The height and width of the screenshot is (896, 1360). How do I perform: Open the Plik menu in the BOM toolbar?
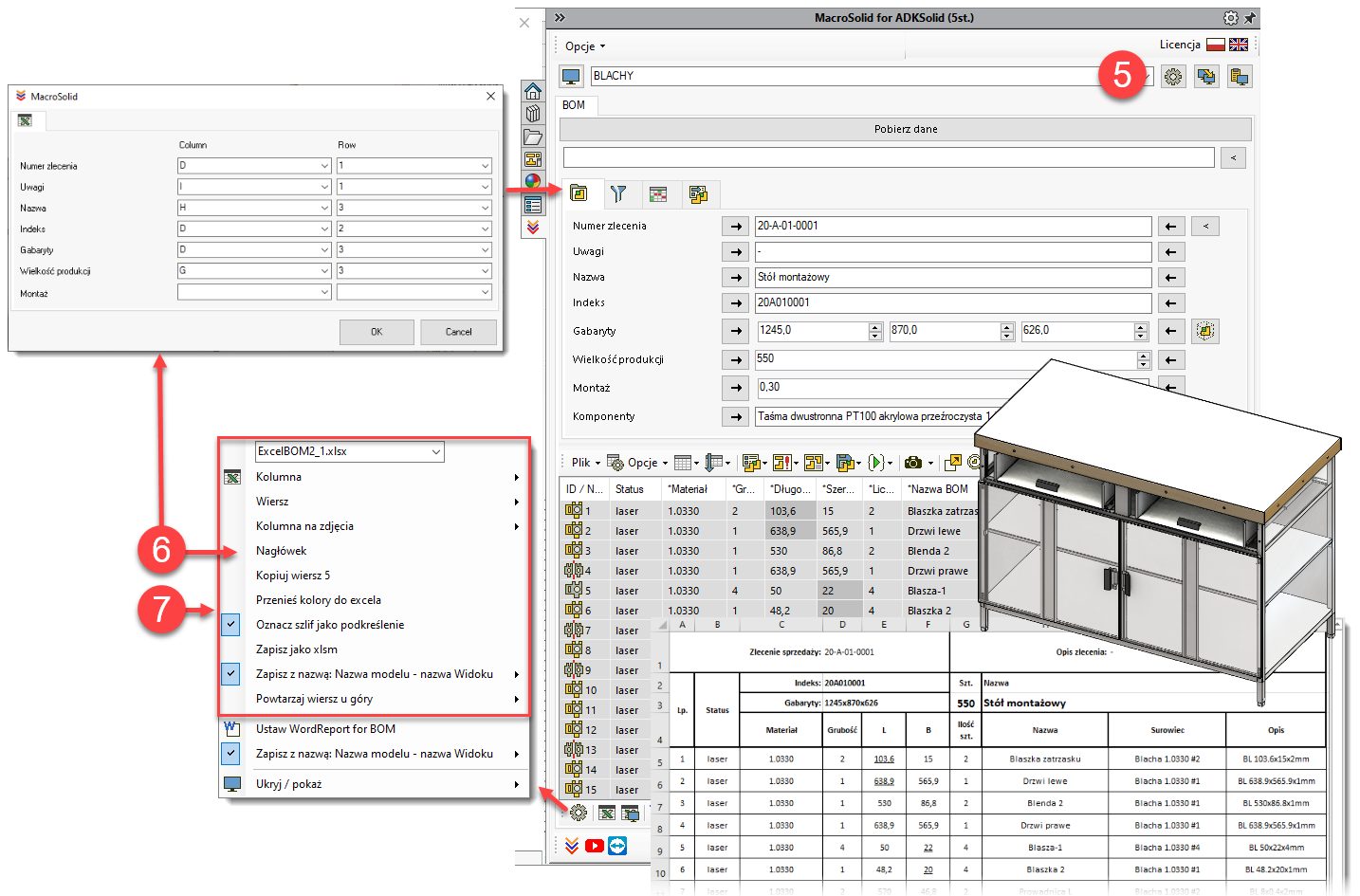coord(586,463)
